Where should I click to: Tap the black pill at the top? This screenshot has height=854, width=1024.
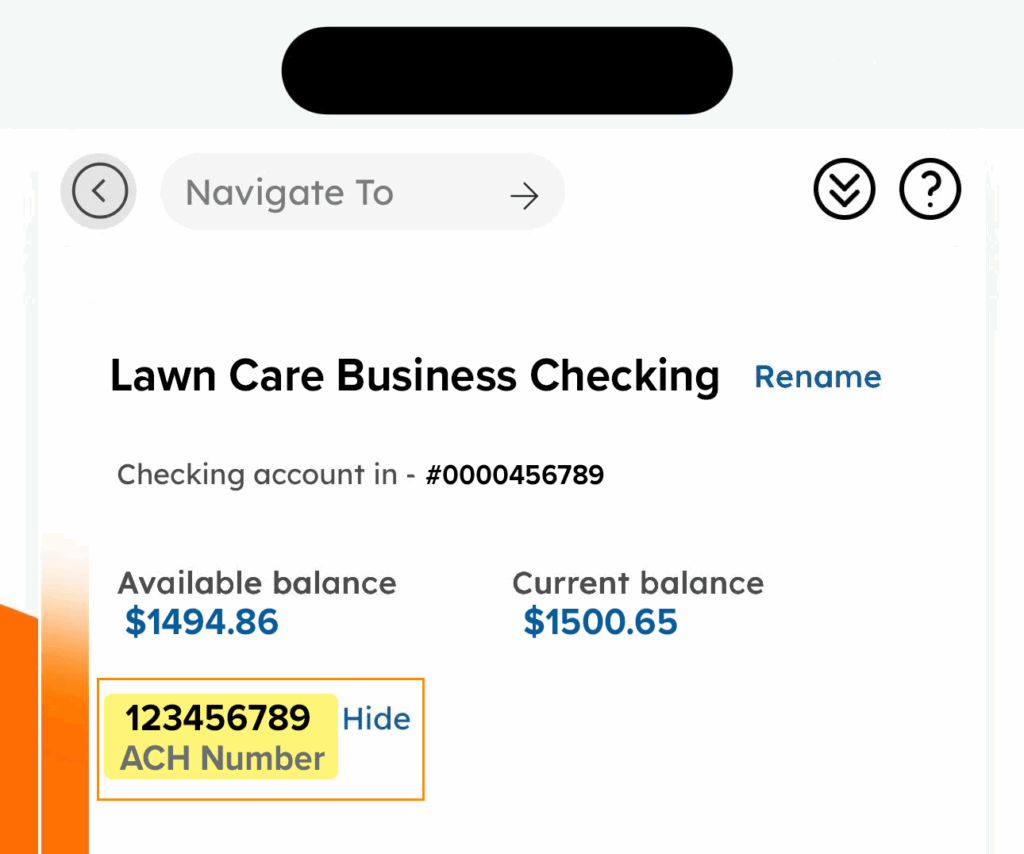(x=507, y=70)
